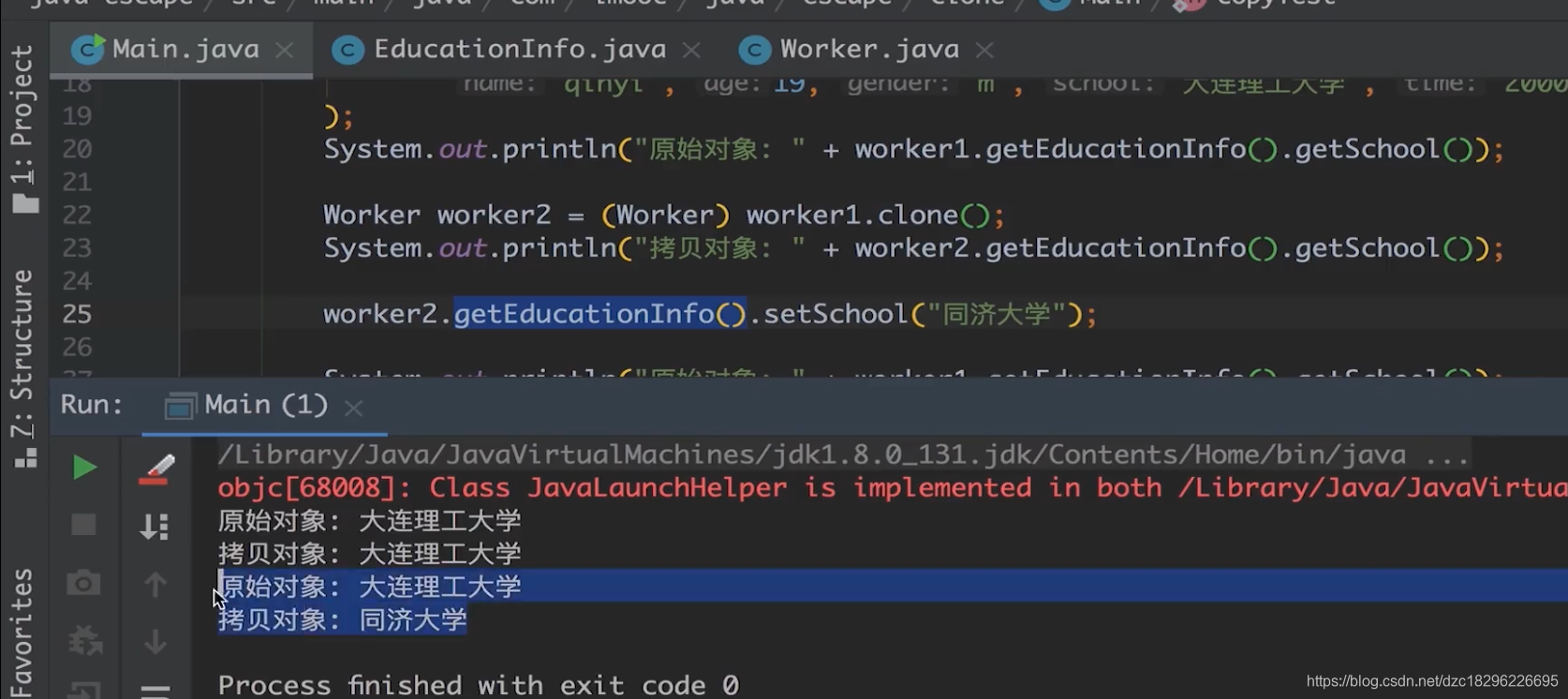Click the gray stop process button

[x=84, y=525]
